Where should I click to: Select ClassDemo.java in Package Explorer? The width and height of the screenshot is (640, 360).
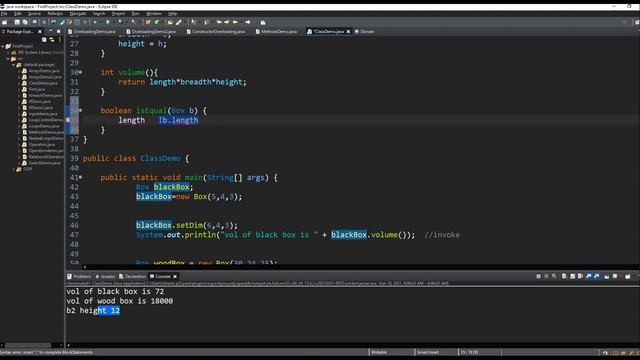[x=42, y=83]
